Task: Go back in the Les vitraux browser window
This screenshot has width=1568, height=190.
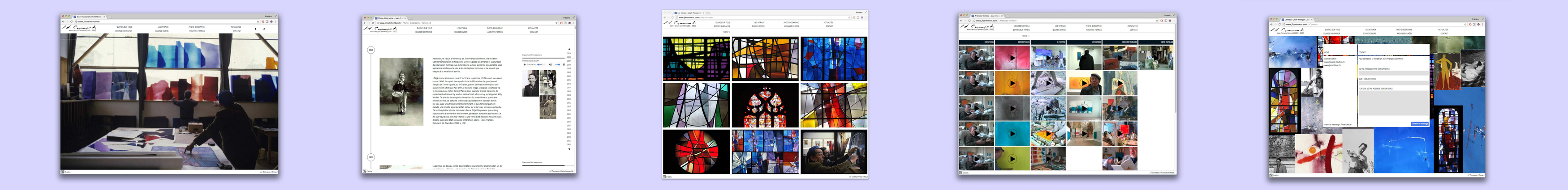Action: 665,17
